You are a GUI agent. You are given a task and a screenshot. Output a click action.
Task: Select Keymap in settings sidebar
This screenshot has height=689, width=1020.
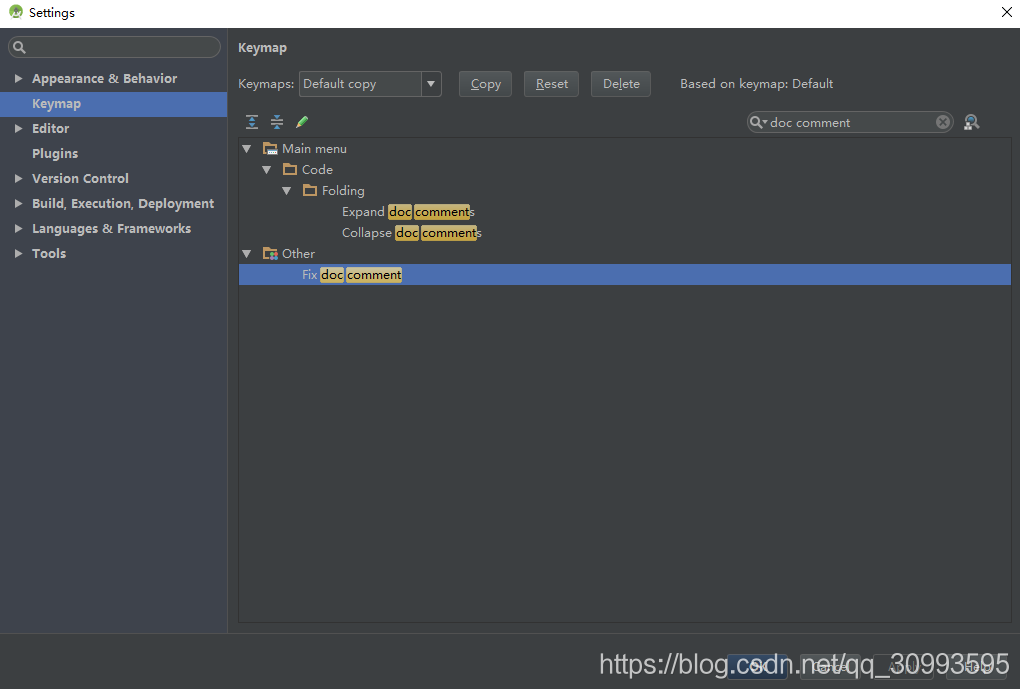coord(113,104)
